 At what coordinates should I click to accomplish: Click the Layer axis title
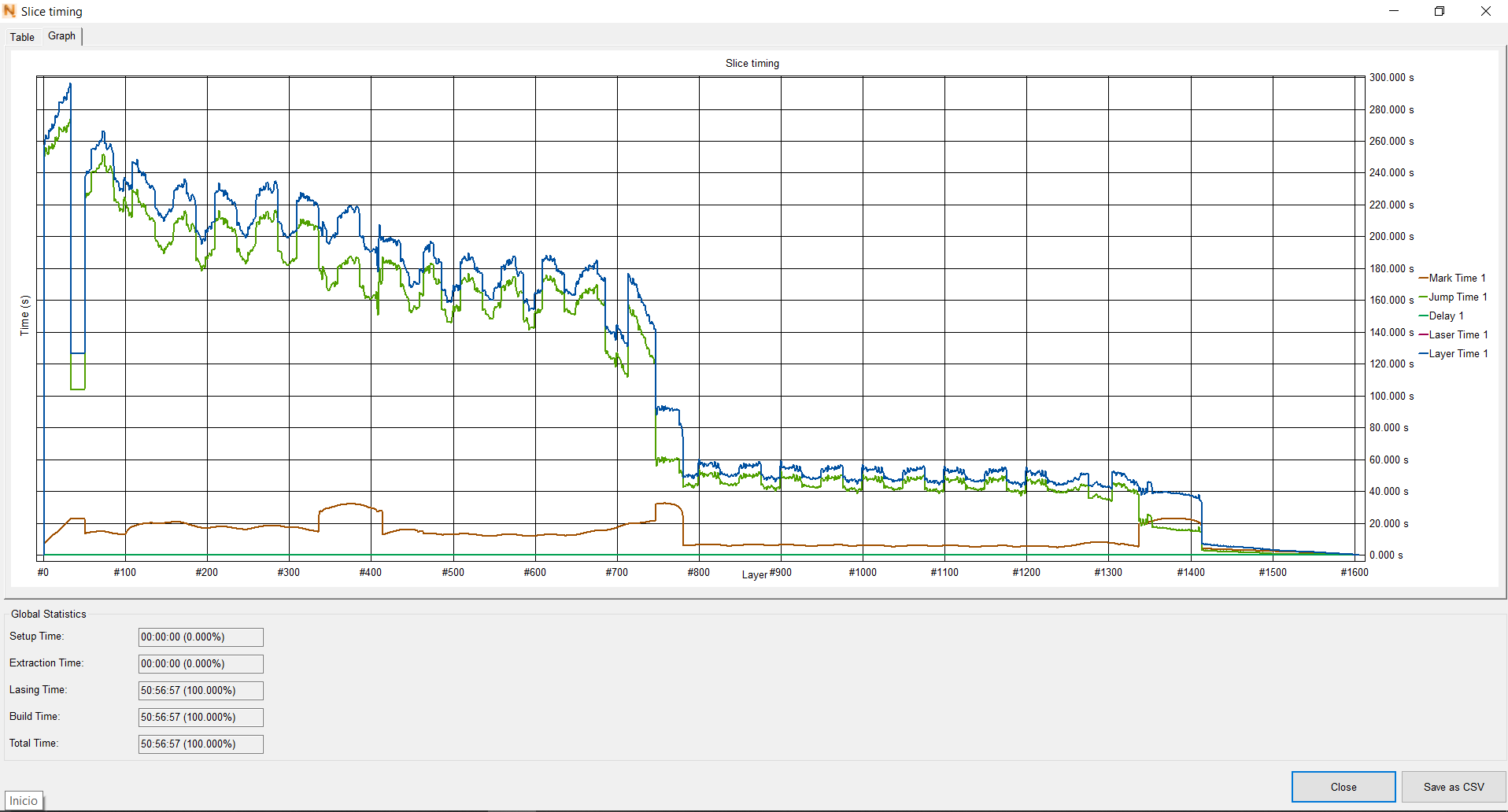tap(754, 574)
